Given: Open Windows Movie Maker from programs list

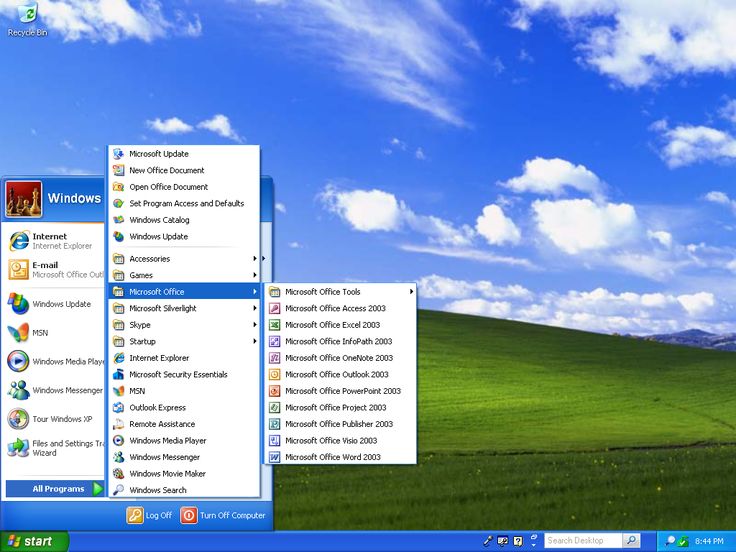Looking at the screenshot, I should click(184, 474).
